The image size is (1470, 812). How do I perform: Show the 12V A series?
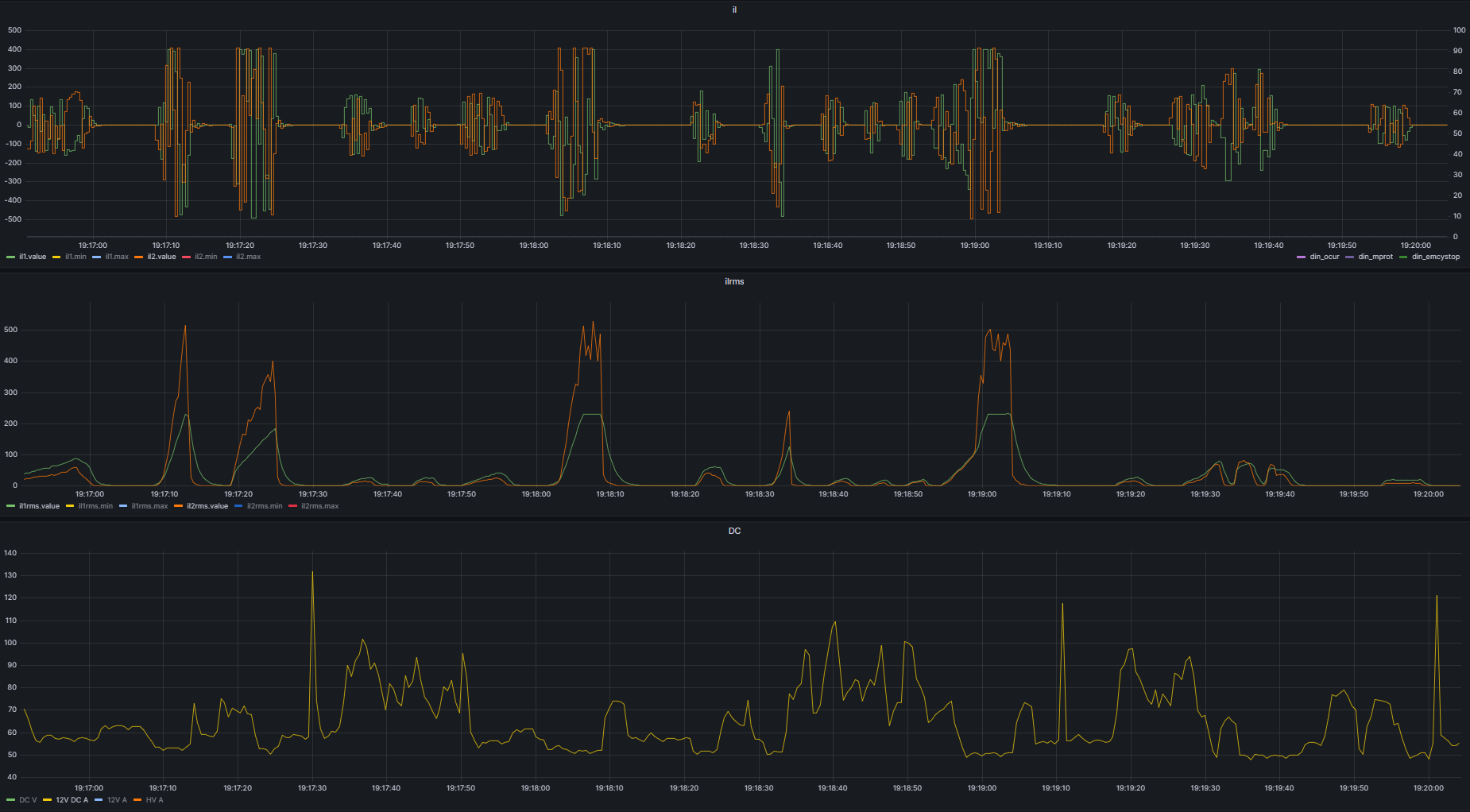point(117,800)
